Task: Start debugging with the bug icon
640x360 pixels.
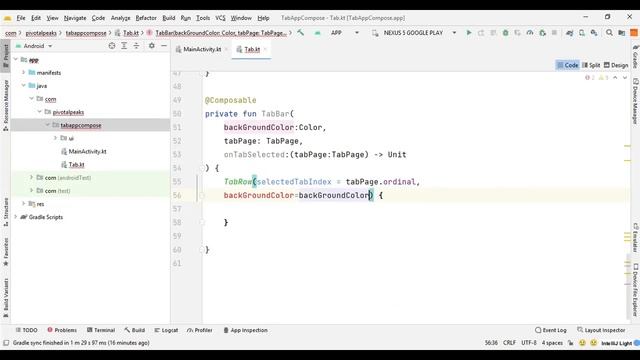Action: [x=505, y=33]
